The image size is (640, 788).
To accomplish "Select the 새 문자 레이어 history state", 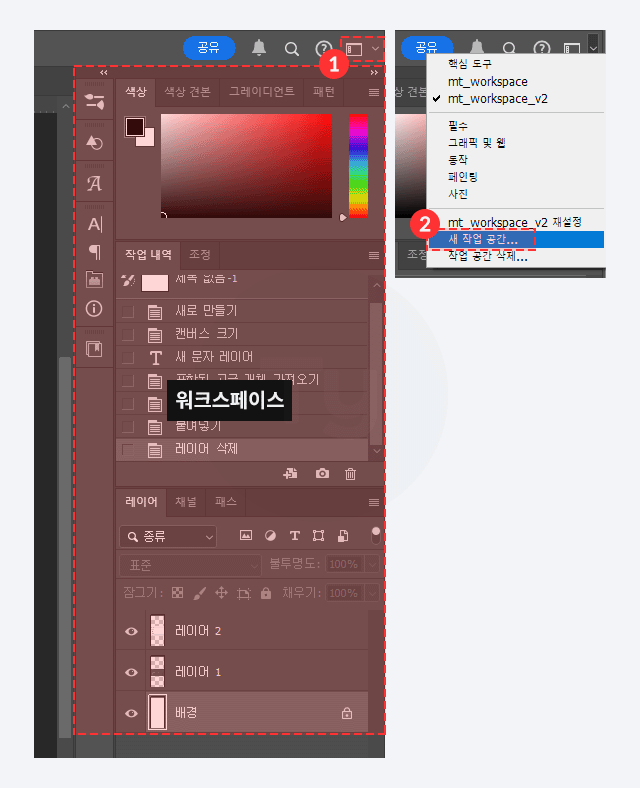I will point(243,358).
